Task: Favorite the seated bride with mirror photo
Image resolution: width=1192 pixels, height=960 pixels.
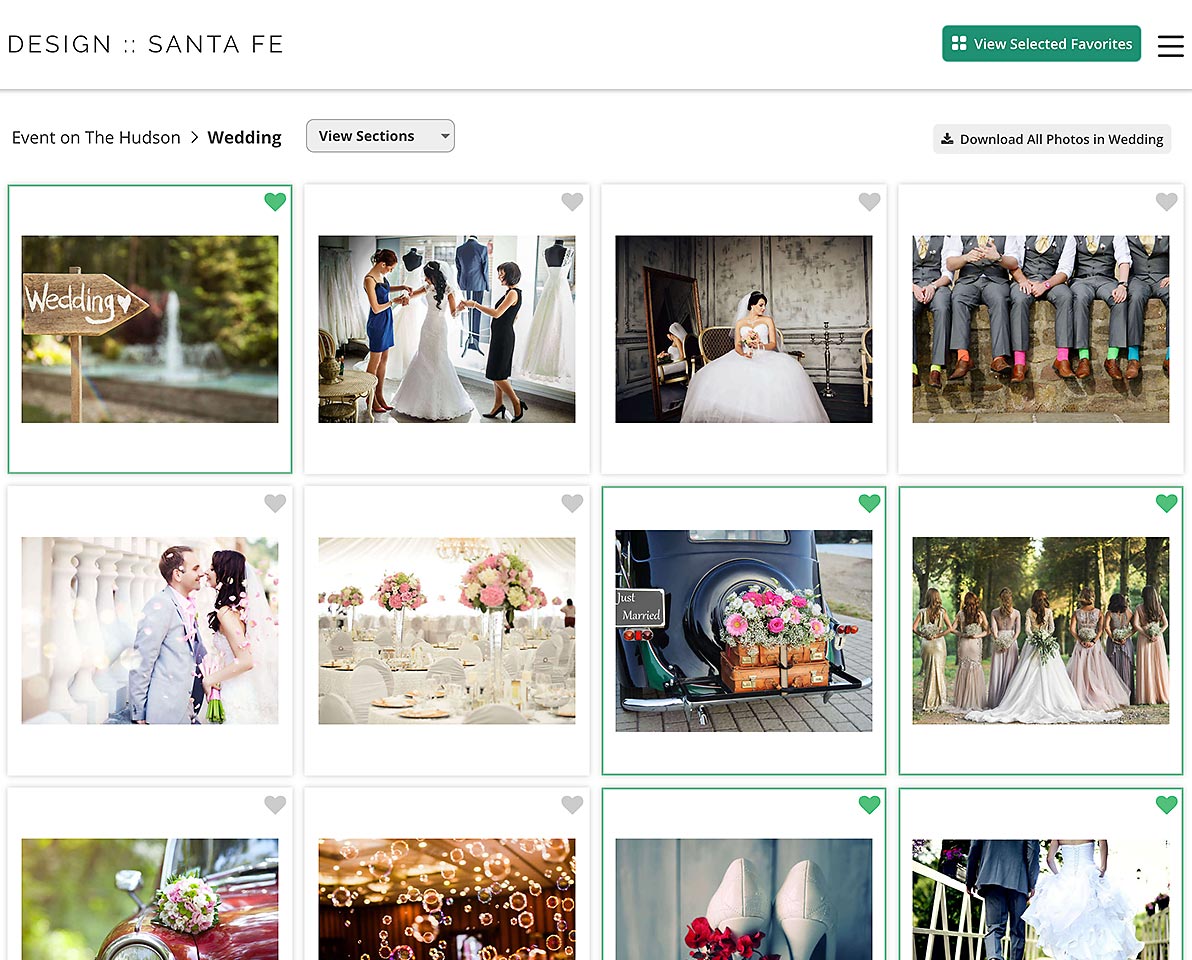Action: coord(870,201)
